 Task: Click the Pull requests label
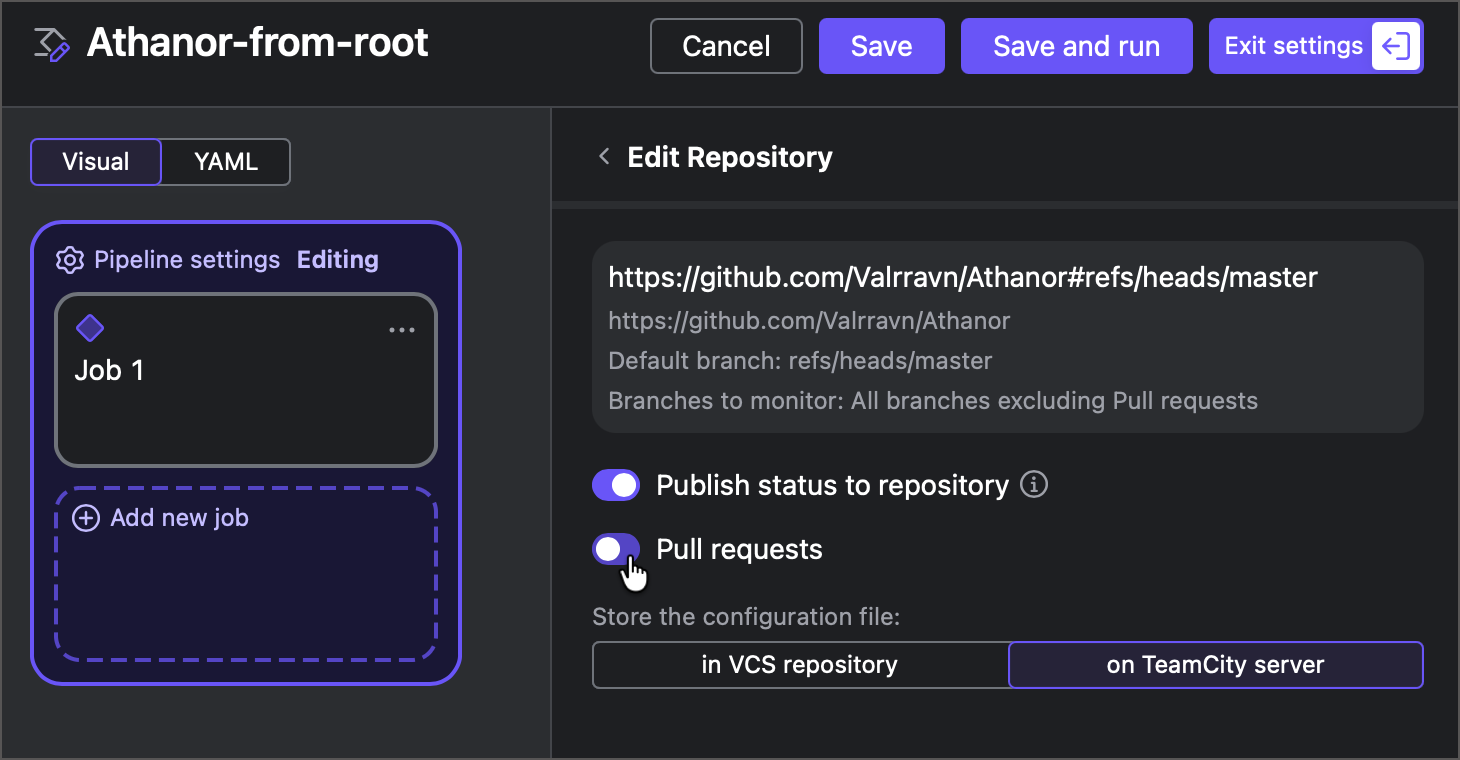[739, 549]
